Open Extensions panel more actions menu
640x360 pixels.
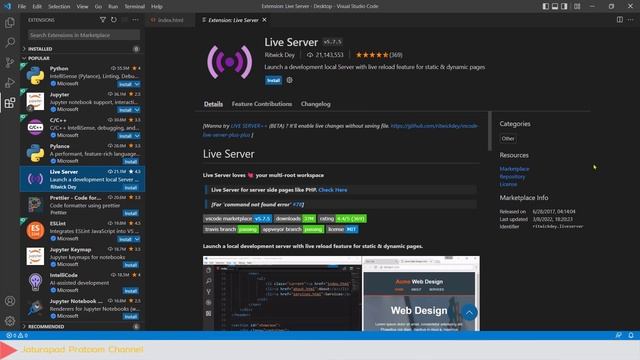pyautogui.click(x=136, y=20)
